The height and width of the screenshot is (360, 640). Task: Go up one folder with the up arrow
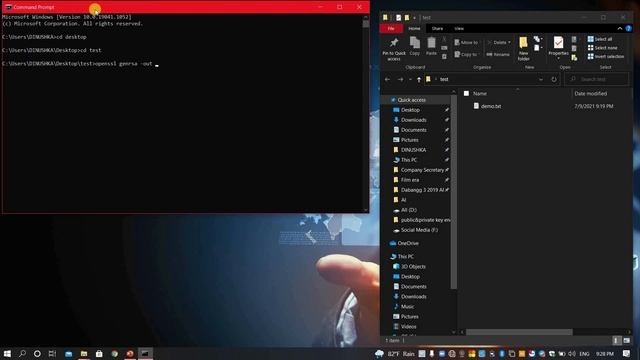419,80
